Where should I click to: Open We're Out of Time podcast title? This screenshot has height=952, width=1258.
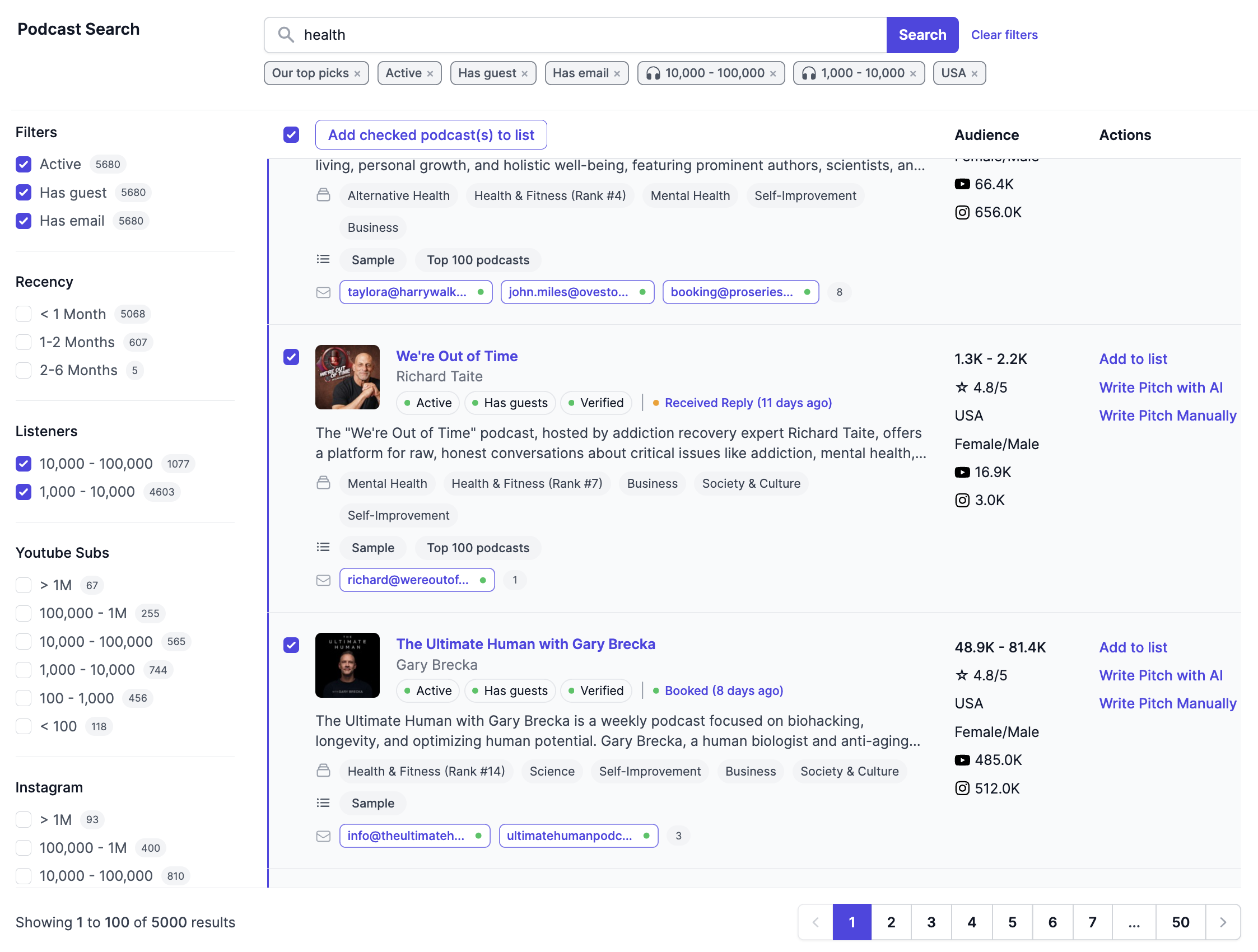456,356
